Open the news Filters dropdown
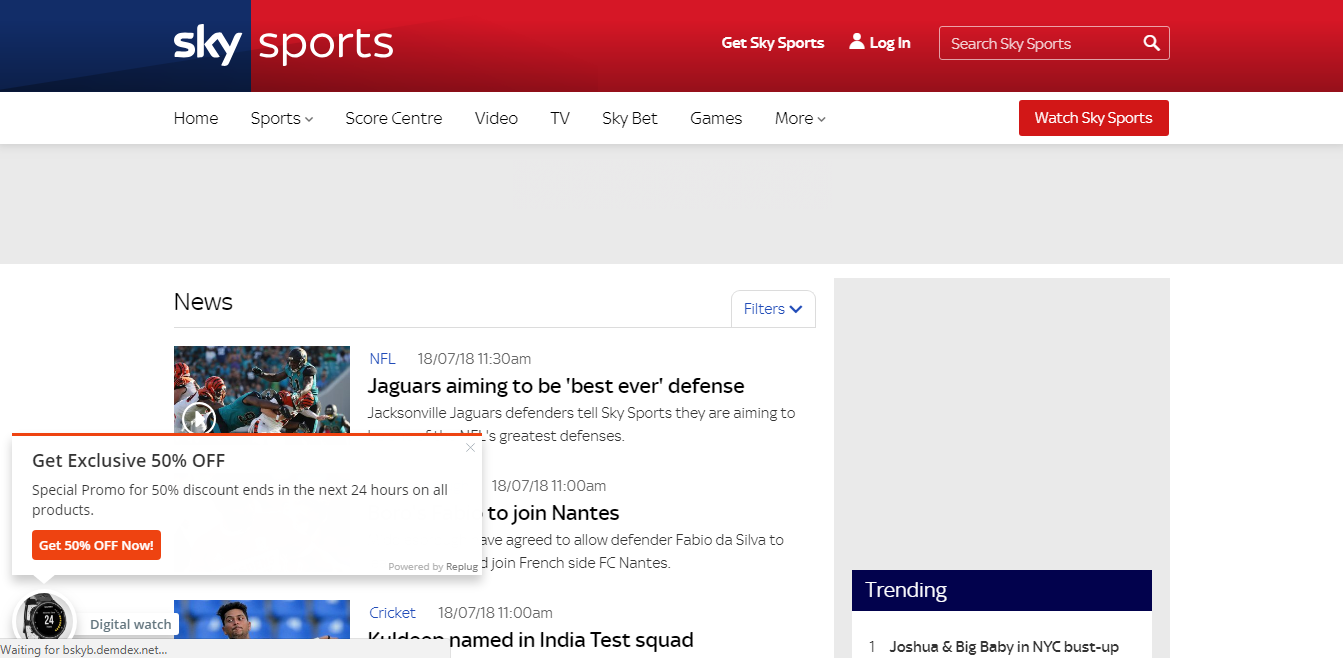Screen dimensions: 1343x658 [x=773, y=309]
